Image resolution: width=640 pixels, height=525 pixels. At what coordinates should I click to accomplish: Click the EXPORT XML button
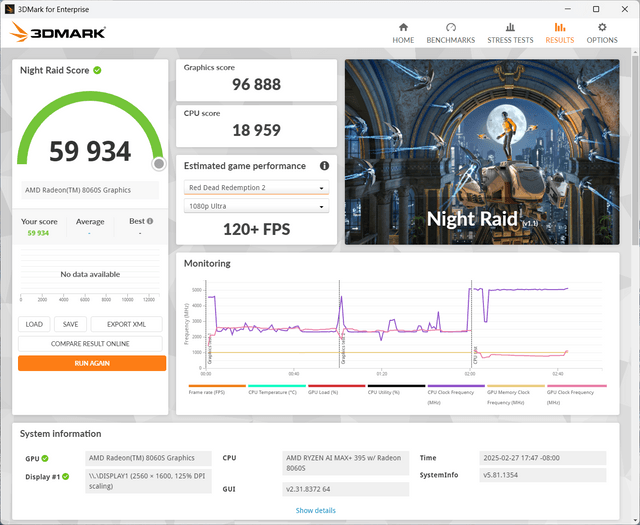click(x=127, y=324)
